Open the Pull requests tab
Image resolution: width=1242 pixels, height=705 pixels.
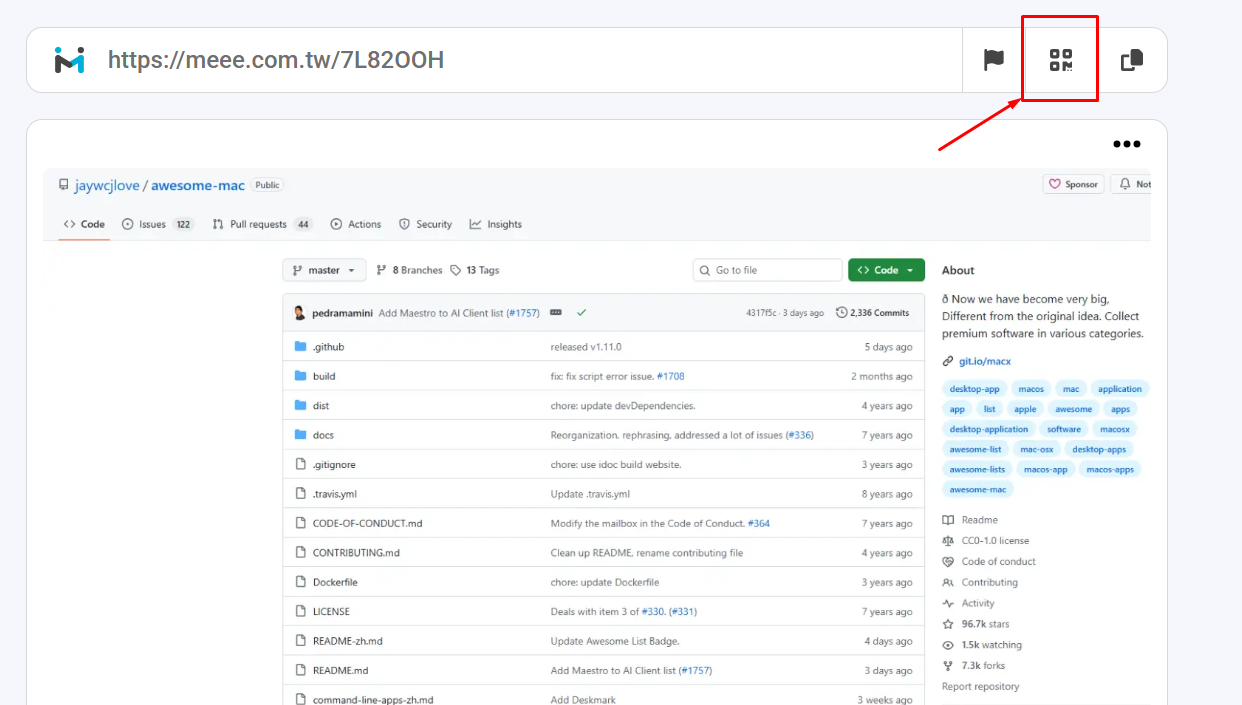click(x=262, y=224)
